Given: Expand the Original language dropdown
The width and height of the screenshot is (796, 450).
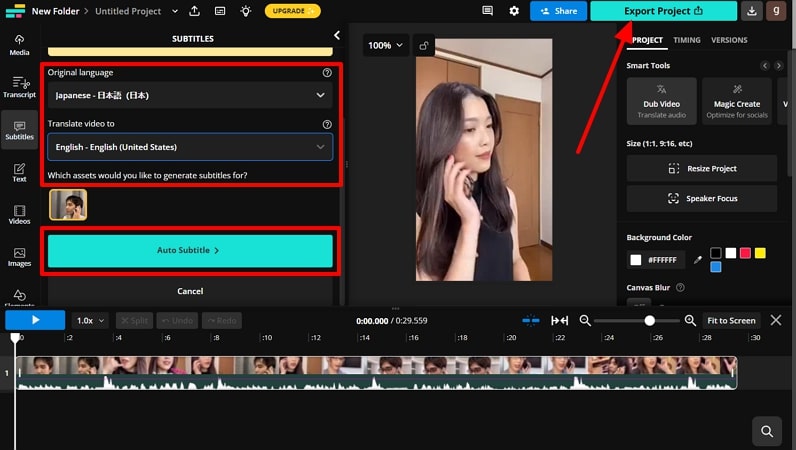Looking at the screenshot, I should click(190, 95).
